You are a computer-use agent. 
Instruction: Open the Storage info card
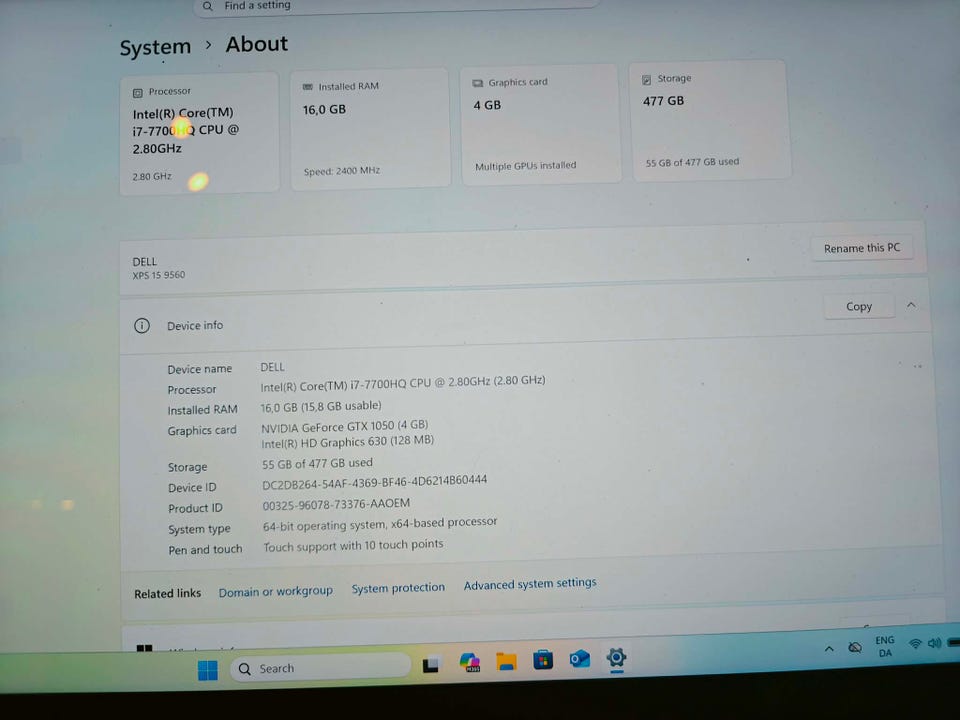tap(710, 121)
